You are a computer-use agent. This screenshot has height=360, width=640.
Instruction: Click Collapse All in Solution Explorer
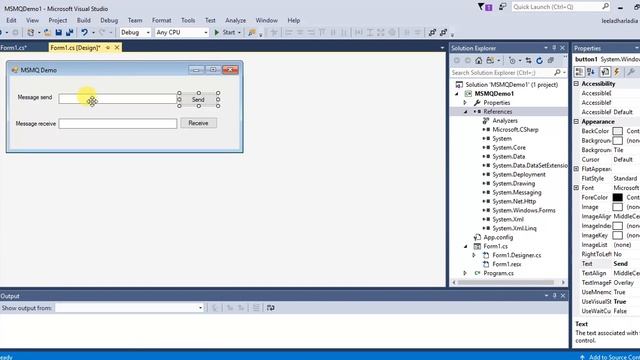click(x=551, y=60)
